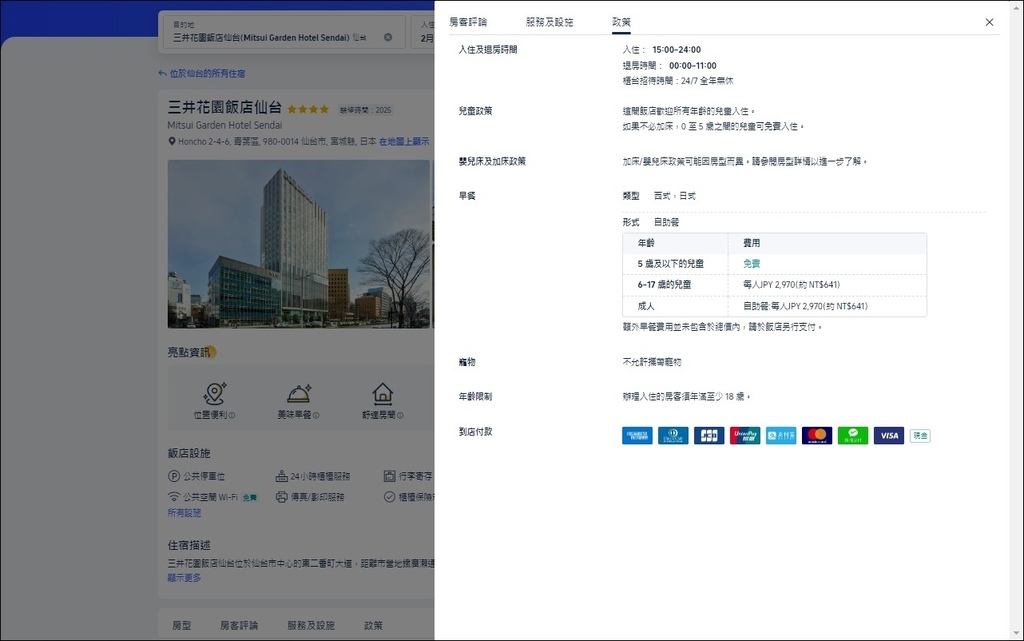Select the 政策 tab at page bottom

click(x=373, y=625)
